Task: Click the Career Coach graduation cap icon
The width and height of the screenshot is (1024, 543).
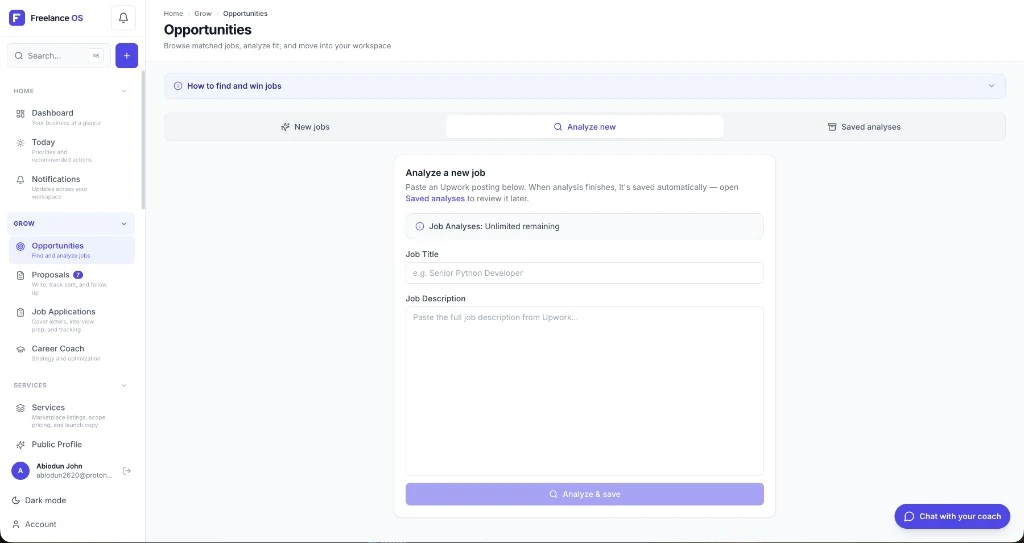Action: (20, 349)
